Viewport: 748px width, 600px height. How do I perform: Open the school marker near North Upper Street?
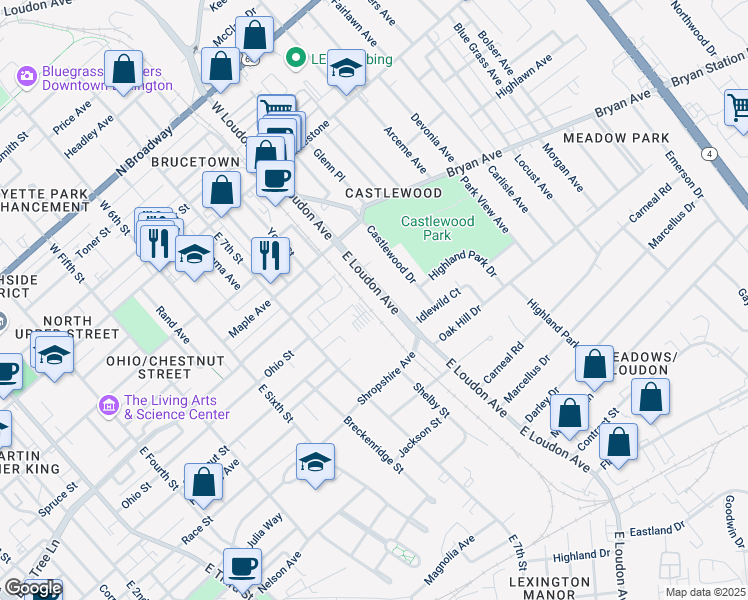tap(54, 355)
